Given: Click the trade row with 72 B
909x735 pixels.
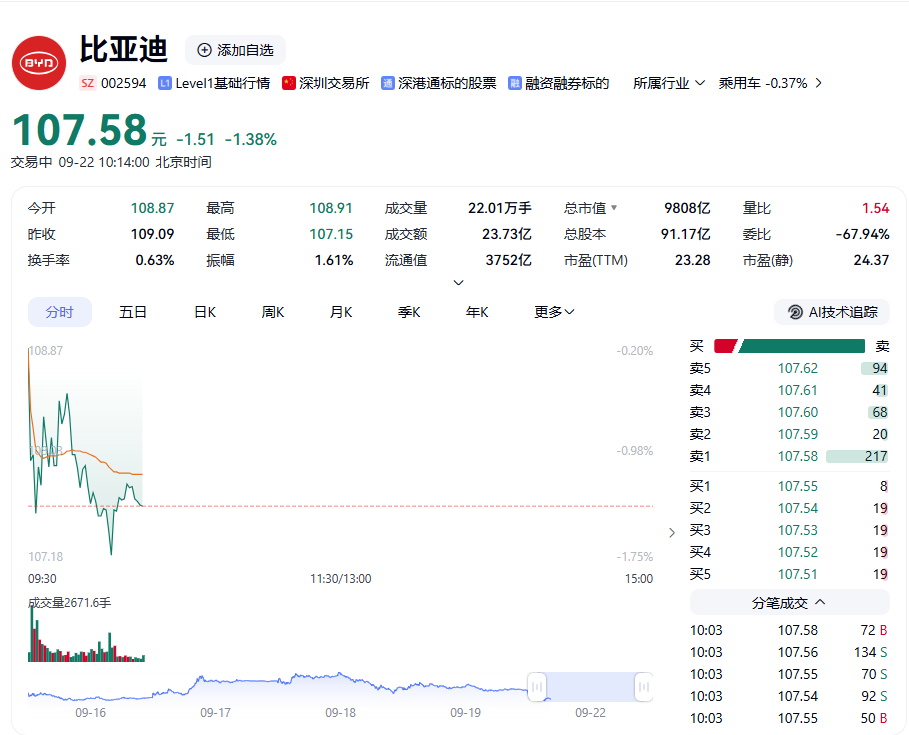Looking at the screenshot, I should pyautogui.click(x=788, y=630).
